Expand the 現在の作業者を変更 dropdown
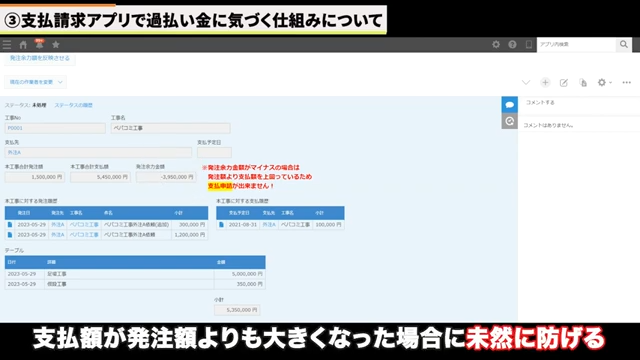The height and width of the screenshot is (360, 640). [x=36, y=82]
